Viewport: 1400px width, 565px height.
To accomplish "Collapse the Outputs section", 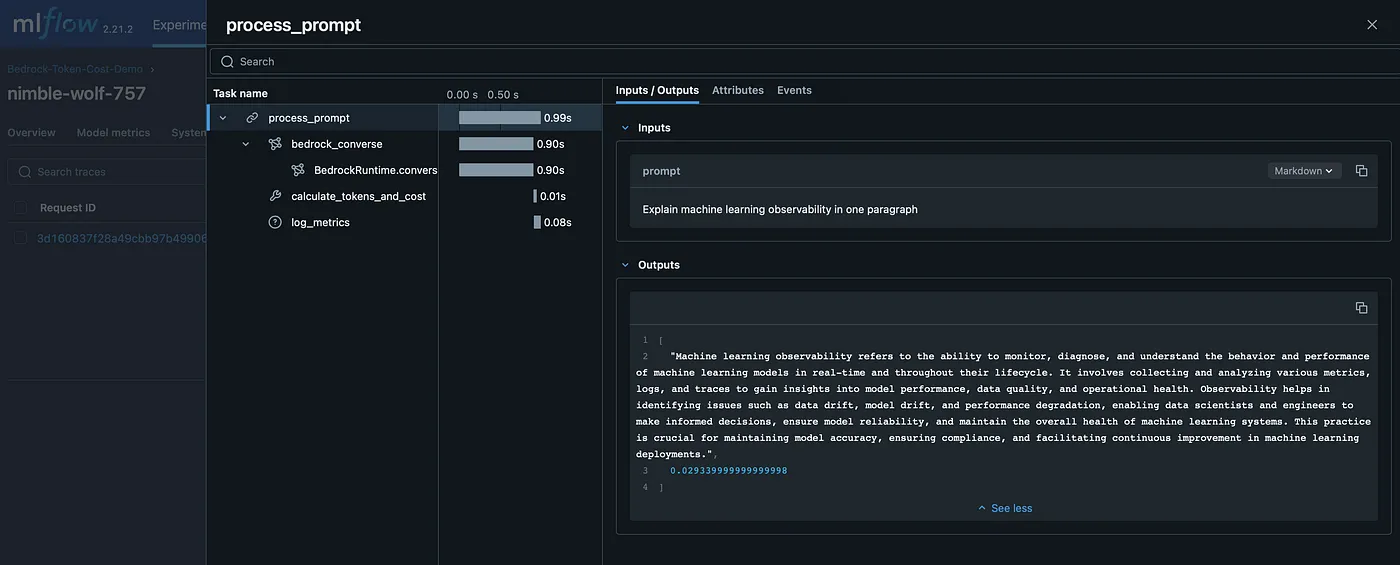I will pyautogui.click(x=626, y=265).
